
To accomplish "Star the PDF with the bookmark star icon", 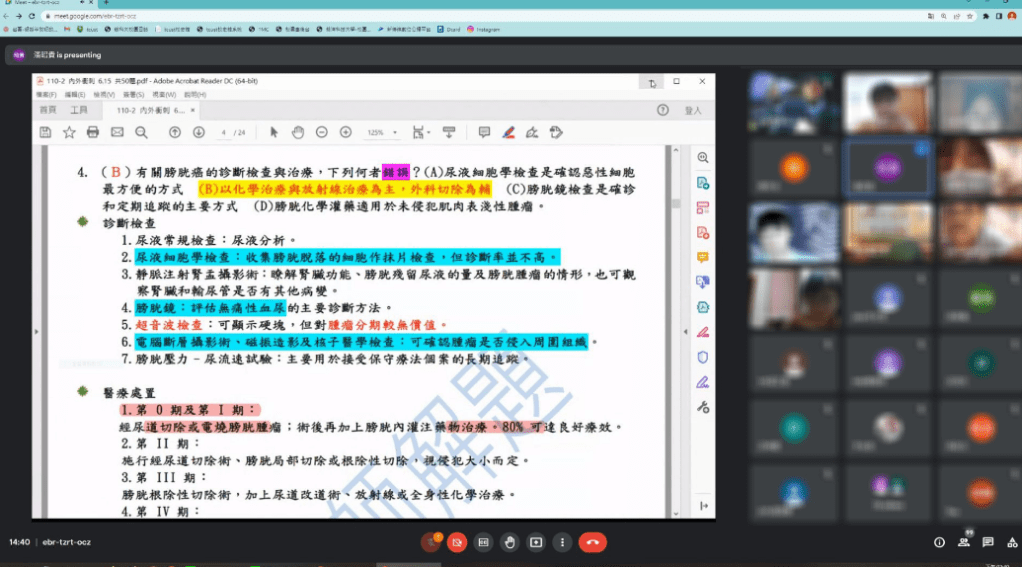I will [x=69, y=132].
